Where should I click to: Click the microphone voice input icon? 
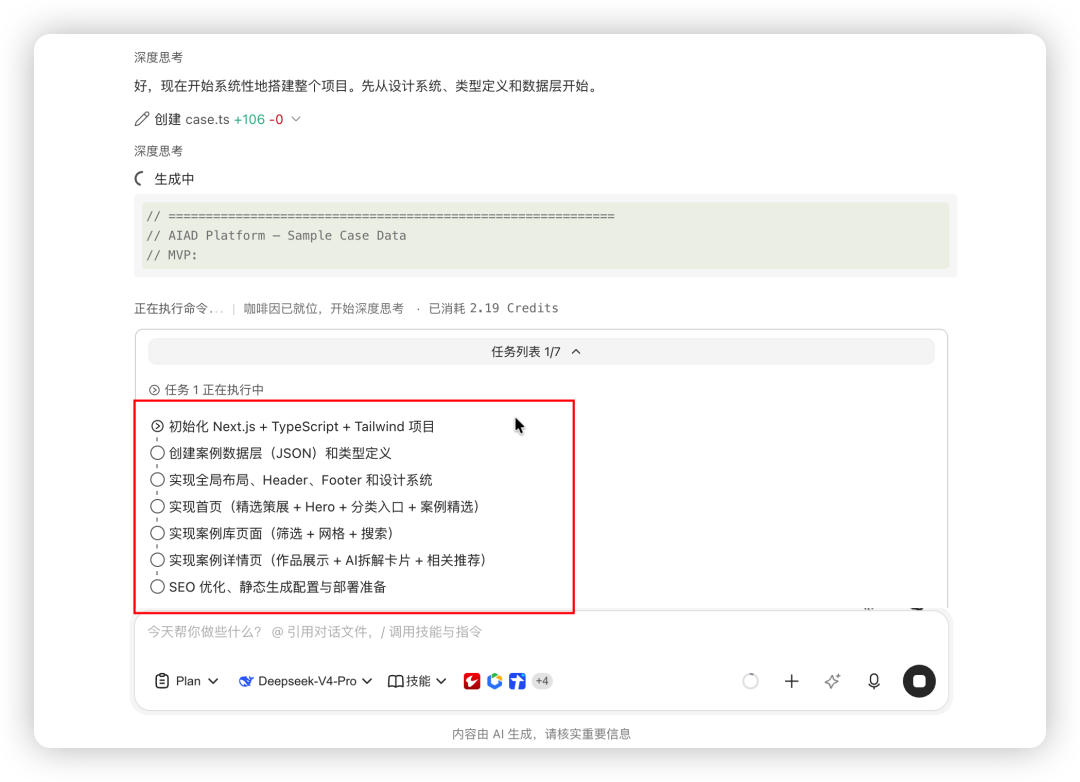tap(873, 681)
